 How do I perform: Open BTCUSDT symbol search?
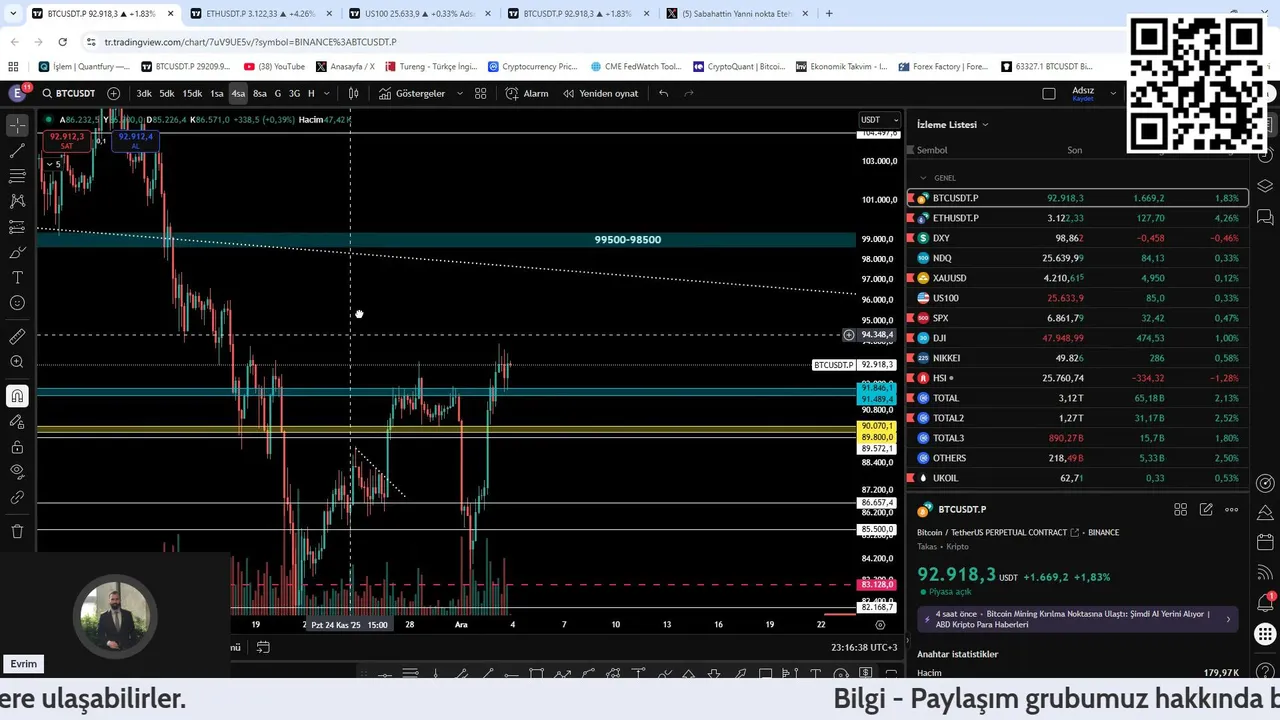tap(67, 93)
